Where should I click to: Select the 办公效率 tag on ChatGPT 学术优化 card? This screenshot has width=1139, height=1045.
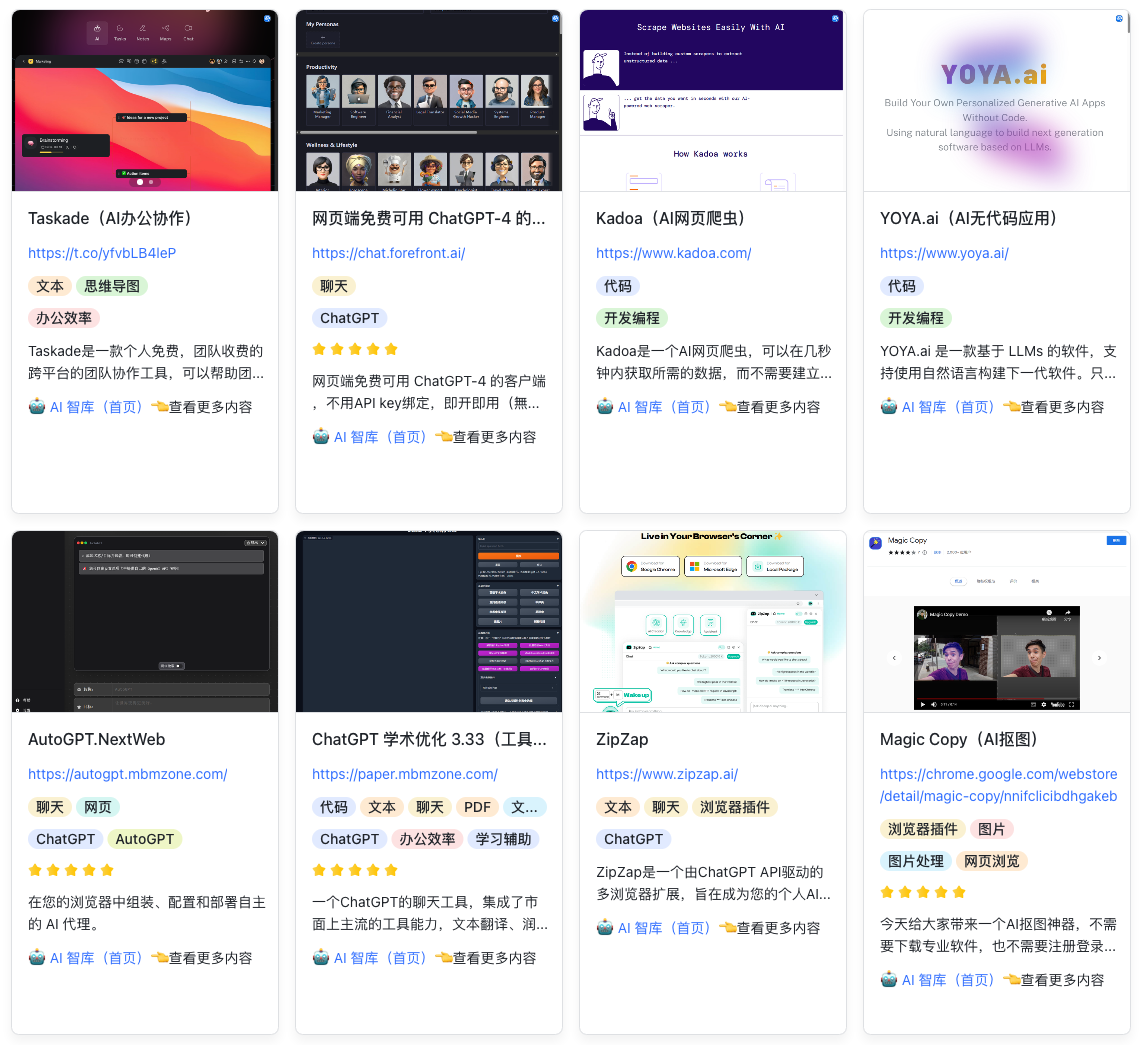[x=427, y=839]
